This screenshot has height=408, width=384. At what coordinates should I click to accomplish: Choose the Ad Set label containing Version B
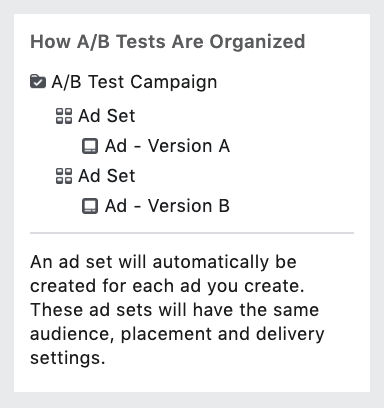pos(107,176)
